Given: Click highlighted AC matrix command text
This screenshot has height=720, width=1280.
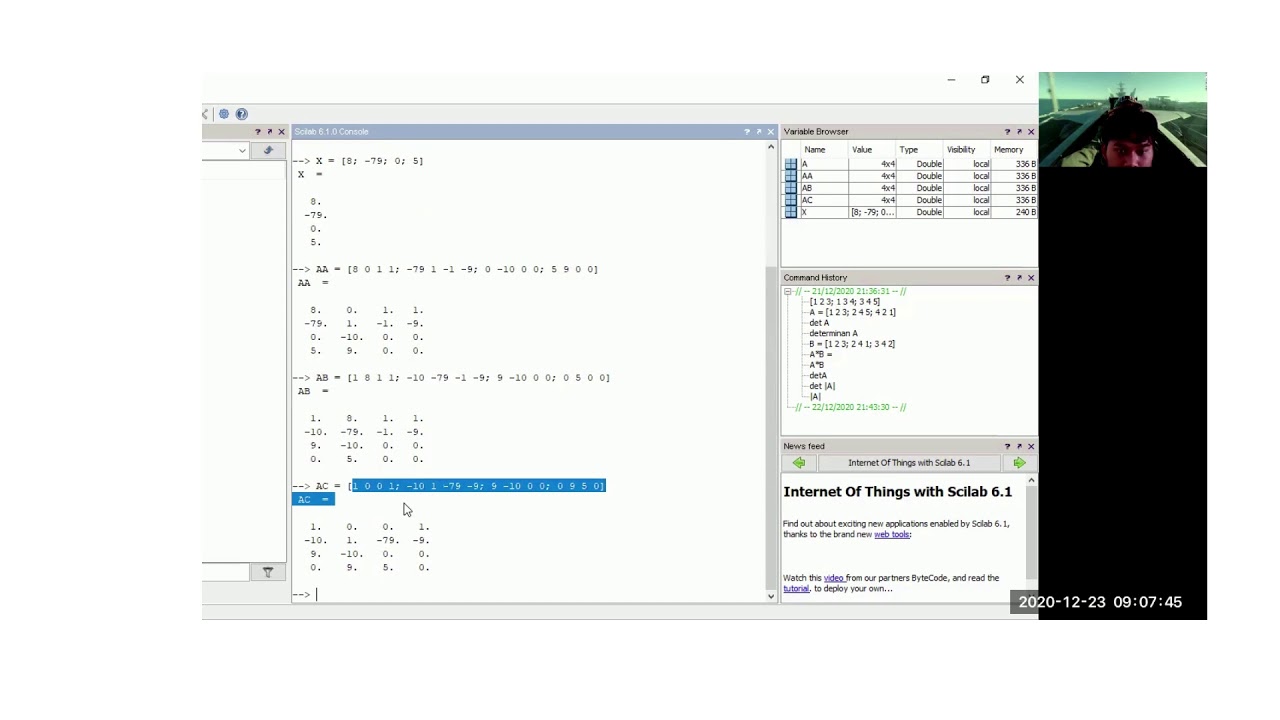Looking at the screenshot, I should pos(478,486).
